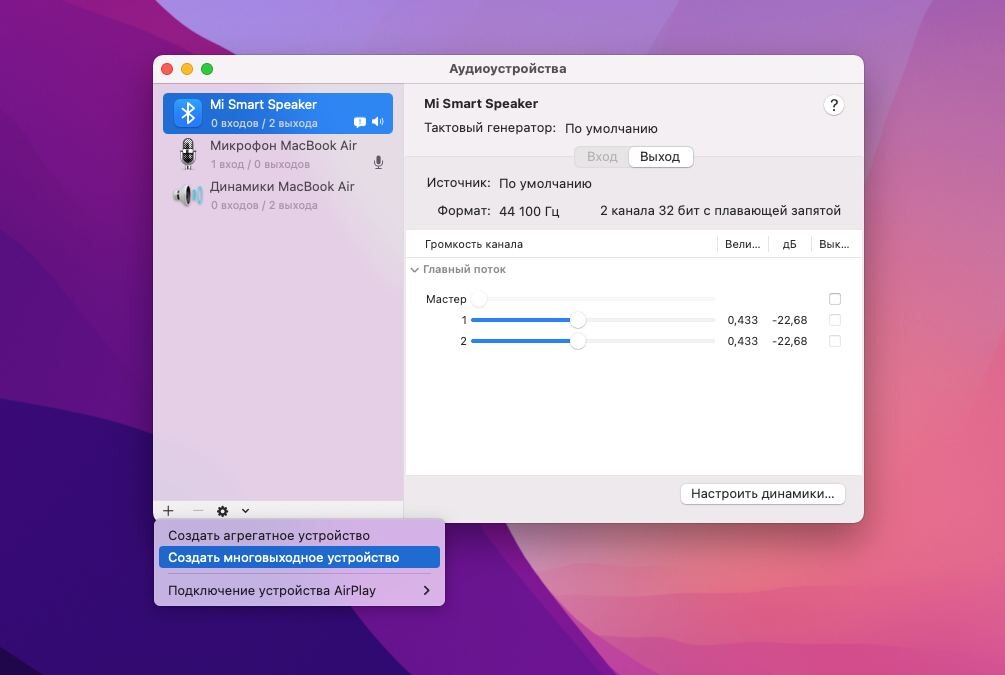Open the chevron next to the gear

[x=245, y=511]
